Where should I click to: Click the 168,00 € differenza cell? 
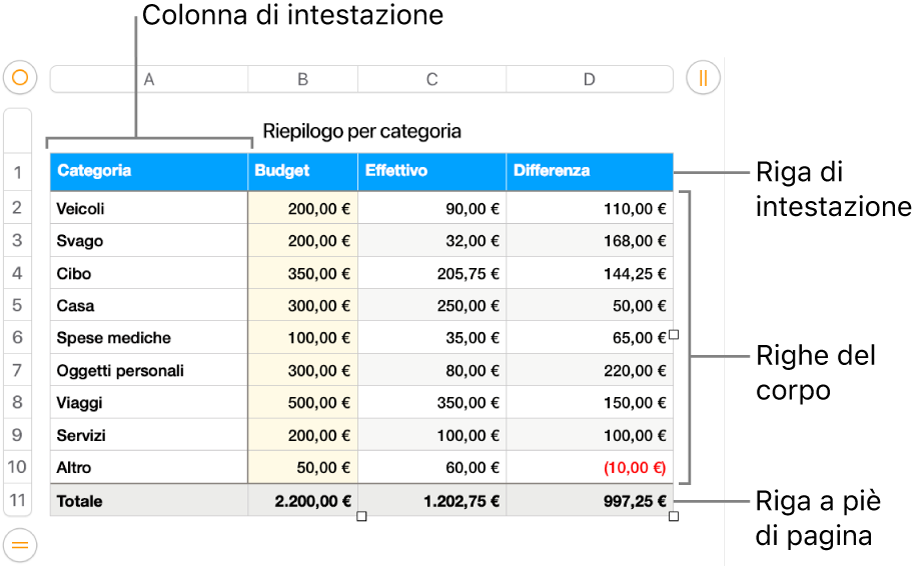pos(589,240)
